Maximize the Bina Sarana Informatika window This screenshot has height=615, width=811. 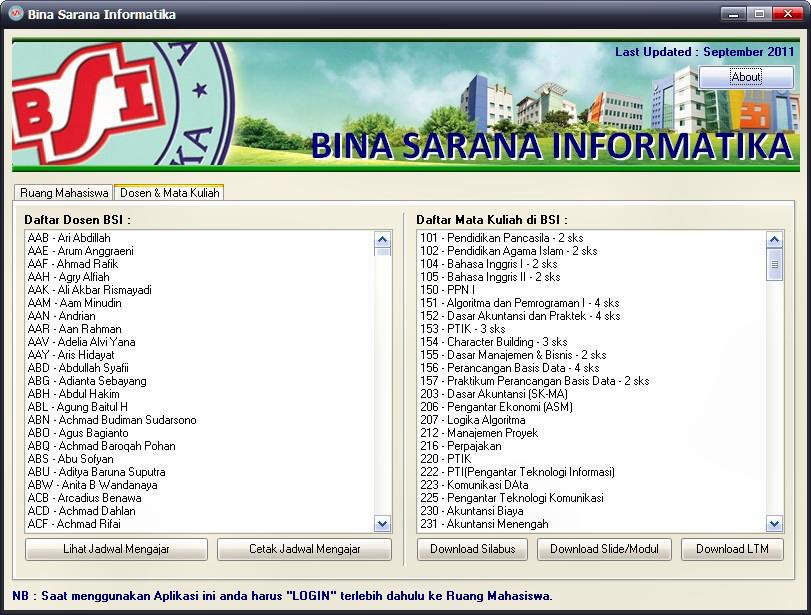click(759, 14)
